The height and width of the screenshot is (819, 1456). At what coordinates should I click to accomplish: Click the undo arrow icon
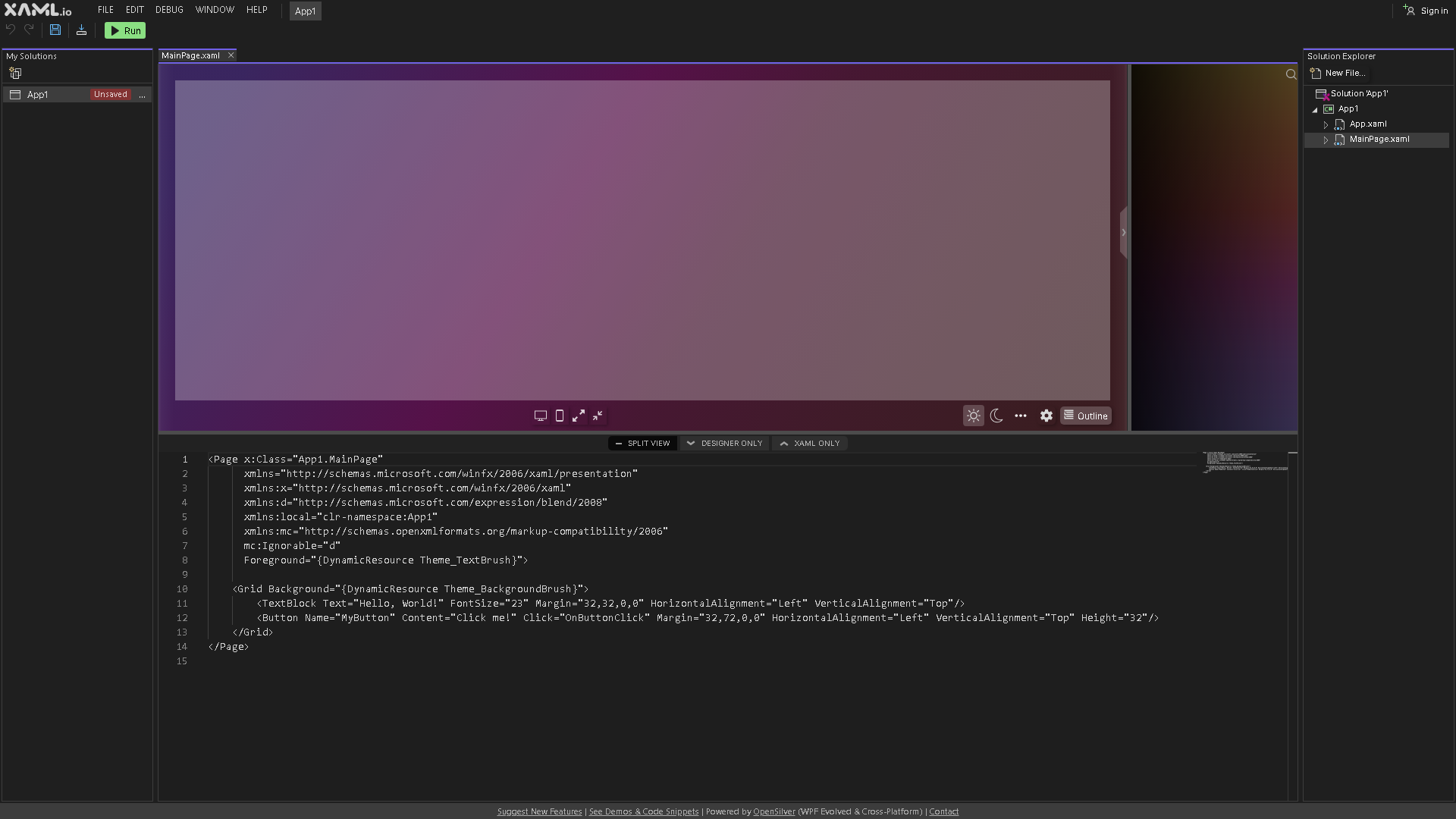(x=11, y=30)
